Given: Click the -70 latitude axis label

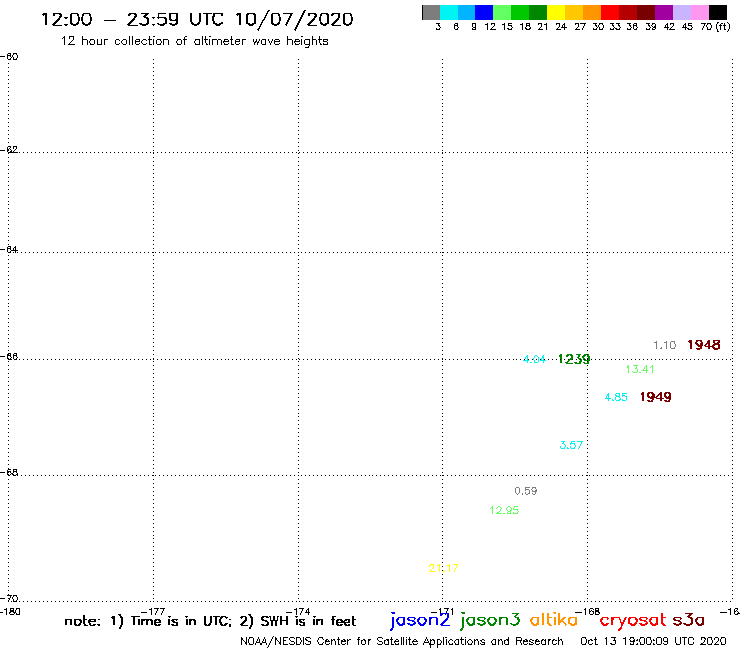Looking at the screenshot, I should (x=9, y=599).
